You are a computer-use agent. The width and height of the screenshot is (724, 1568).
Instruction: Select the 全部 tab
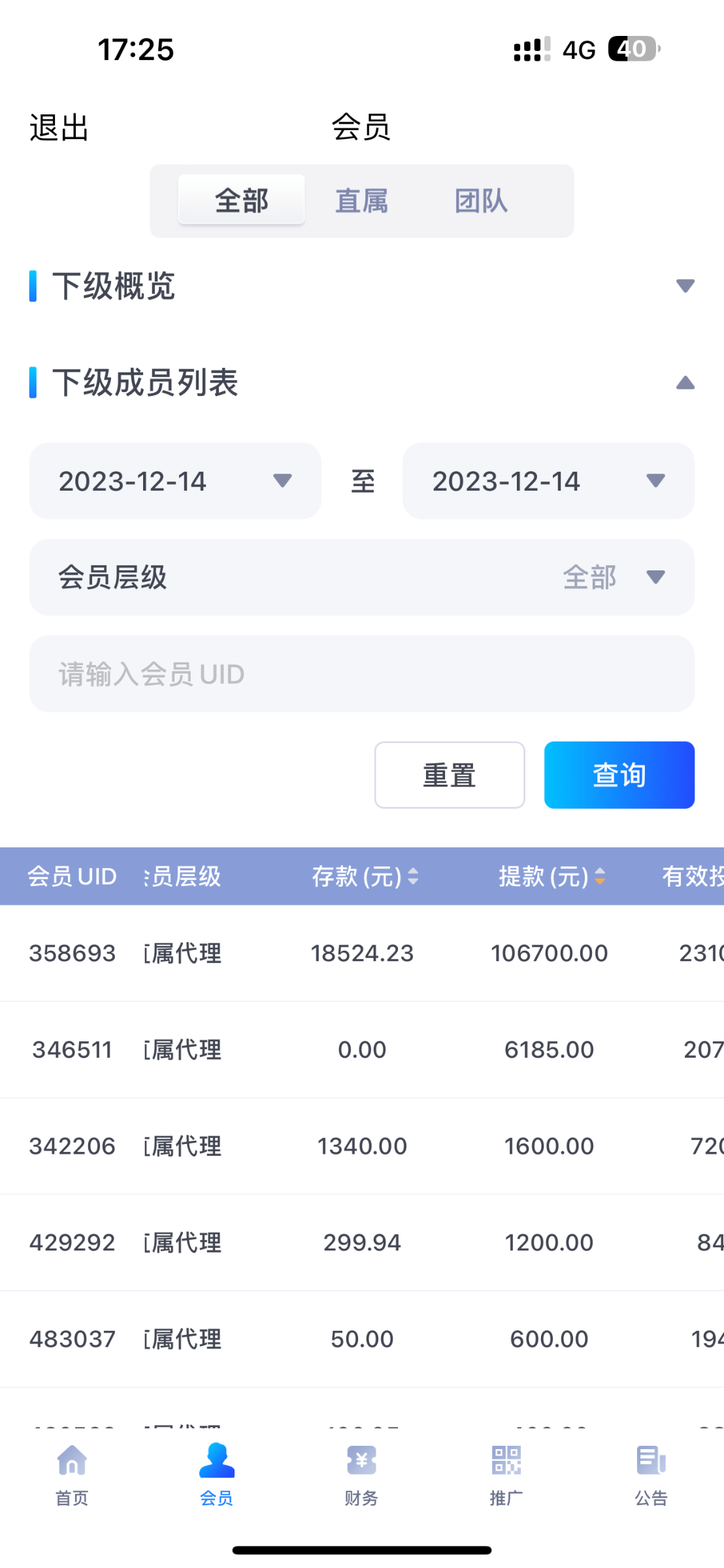point(242,201)
